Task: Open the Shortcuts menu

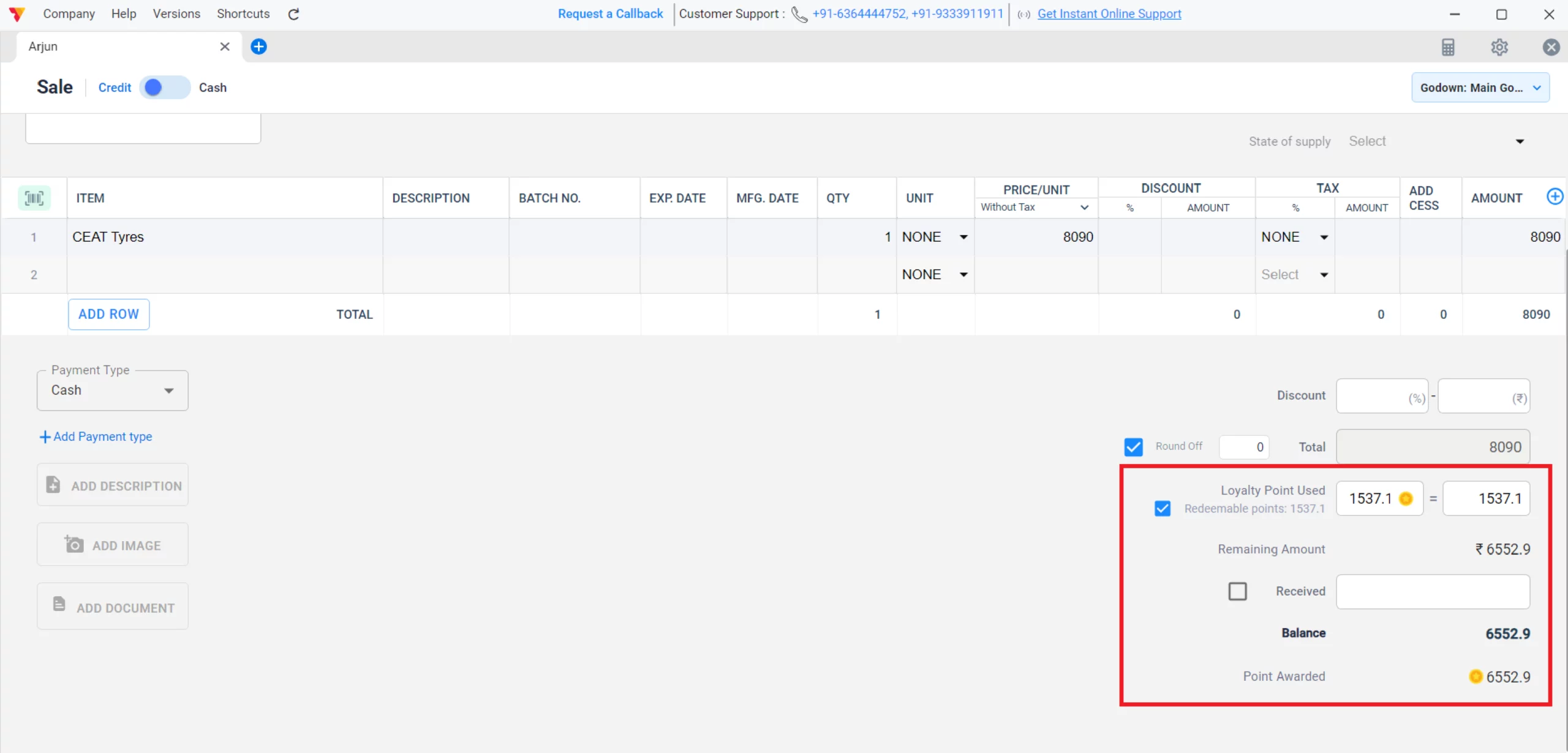Action: pos(243,13)
